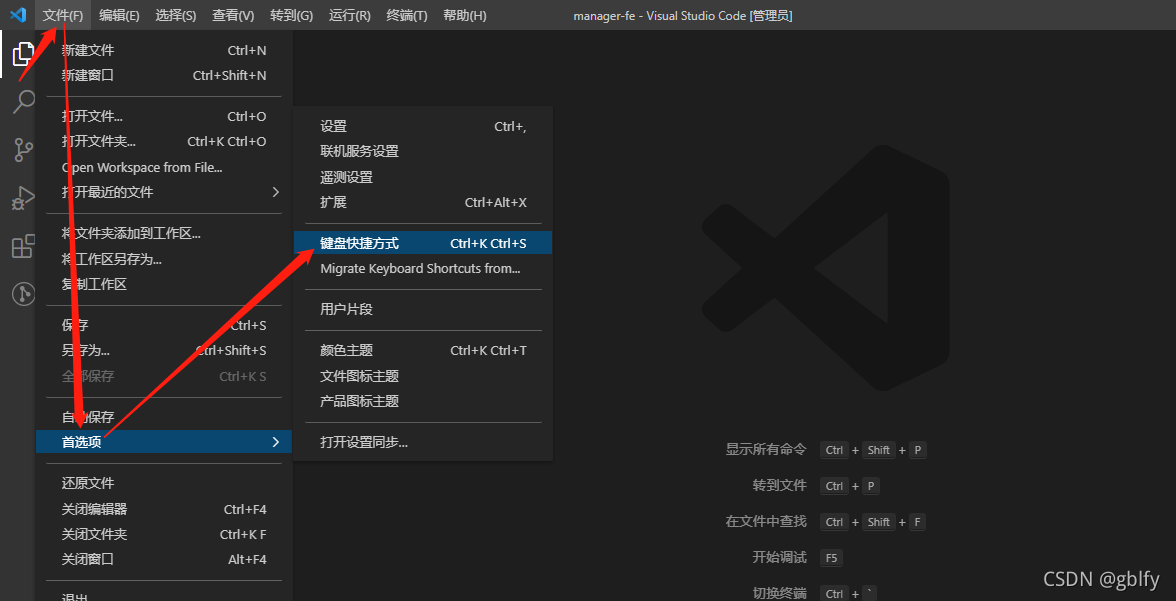The image size is (1176, 601).
Task: Choose 新建文件 from the File menu
Action: tap(164, 50)
